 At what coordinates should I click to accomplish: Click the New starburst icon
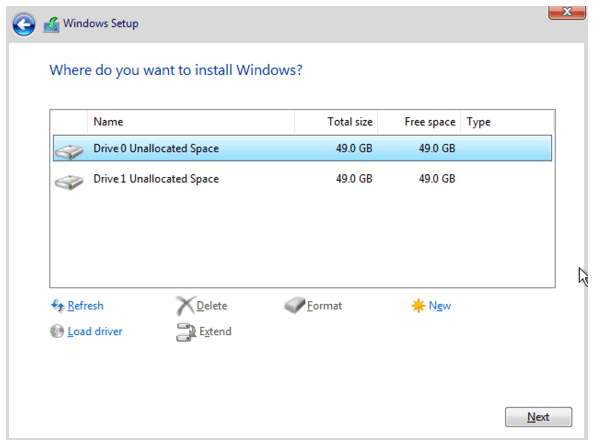(x=418, y=306)
